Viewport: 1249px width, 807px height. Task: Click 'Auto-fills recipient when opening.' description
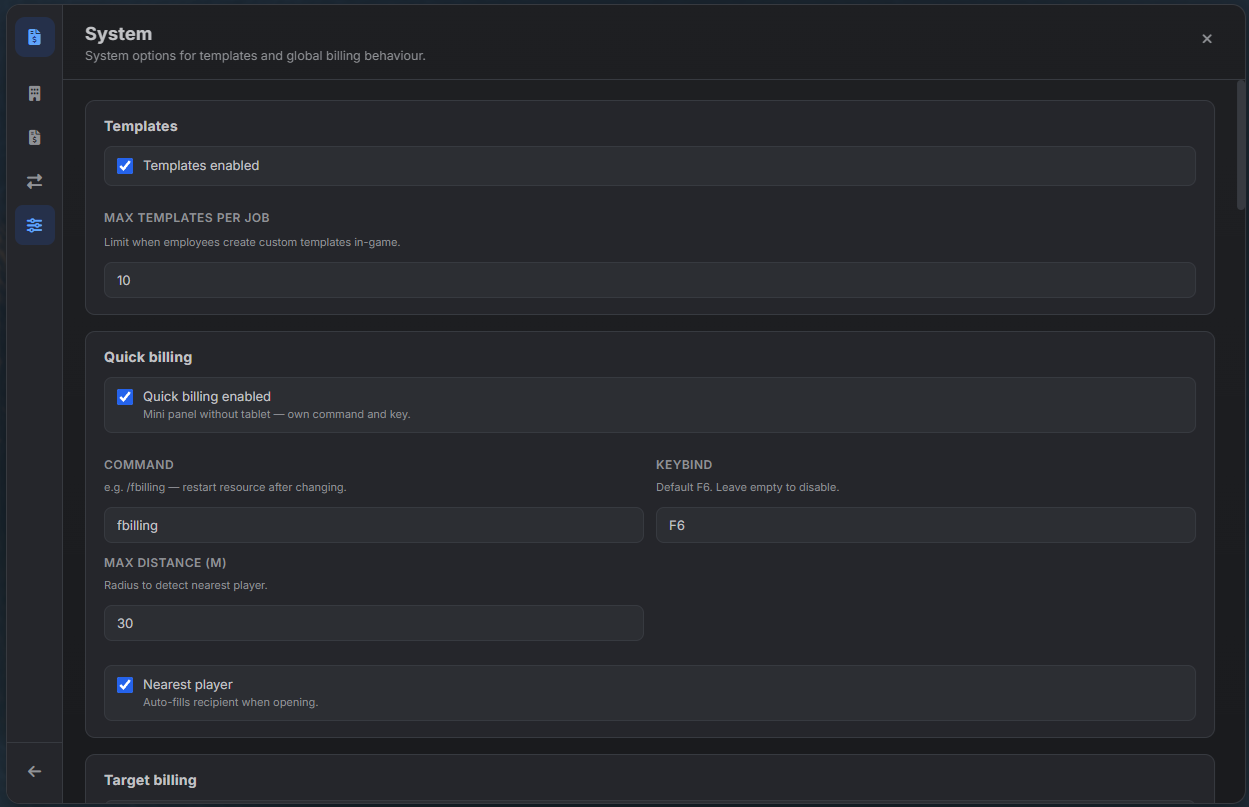click(230, 702)
